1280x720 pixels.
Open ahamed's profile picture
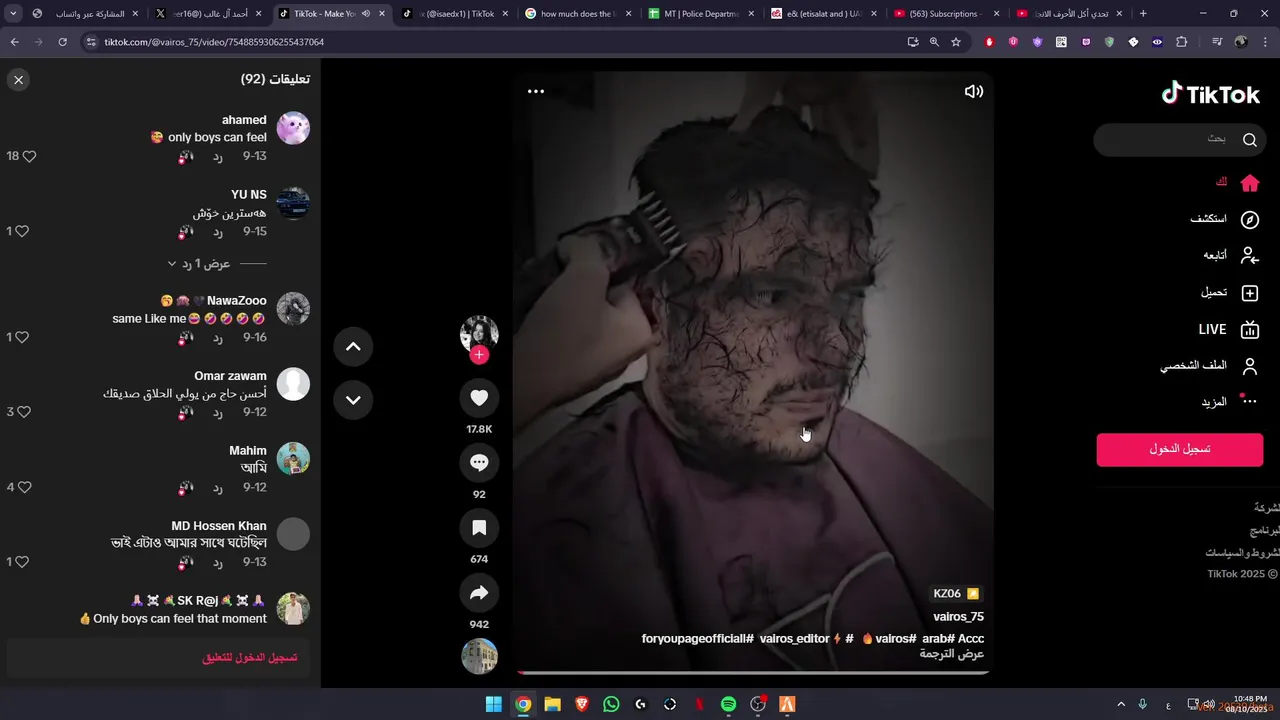tap(293, 128)
